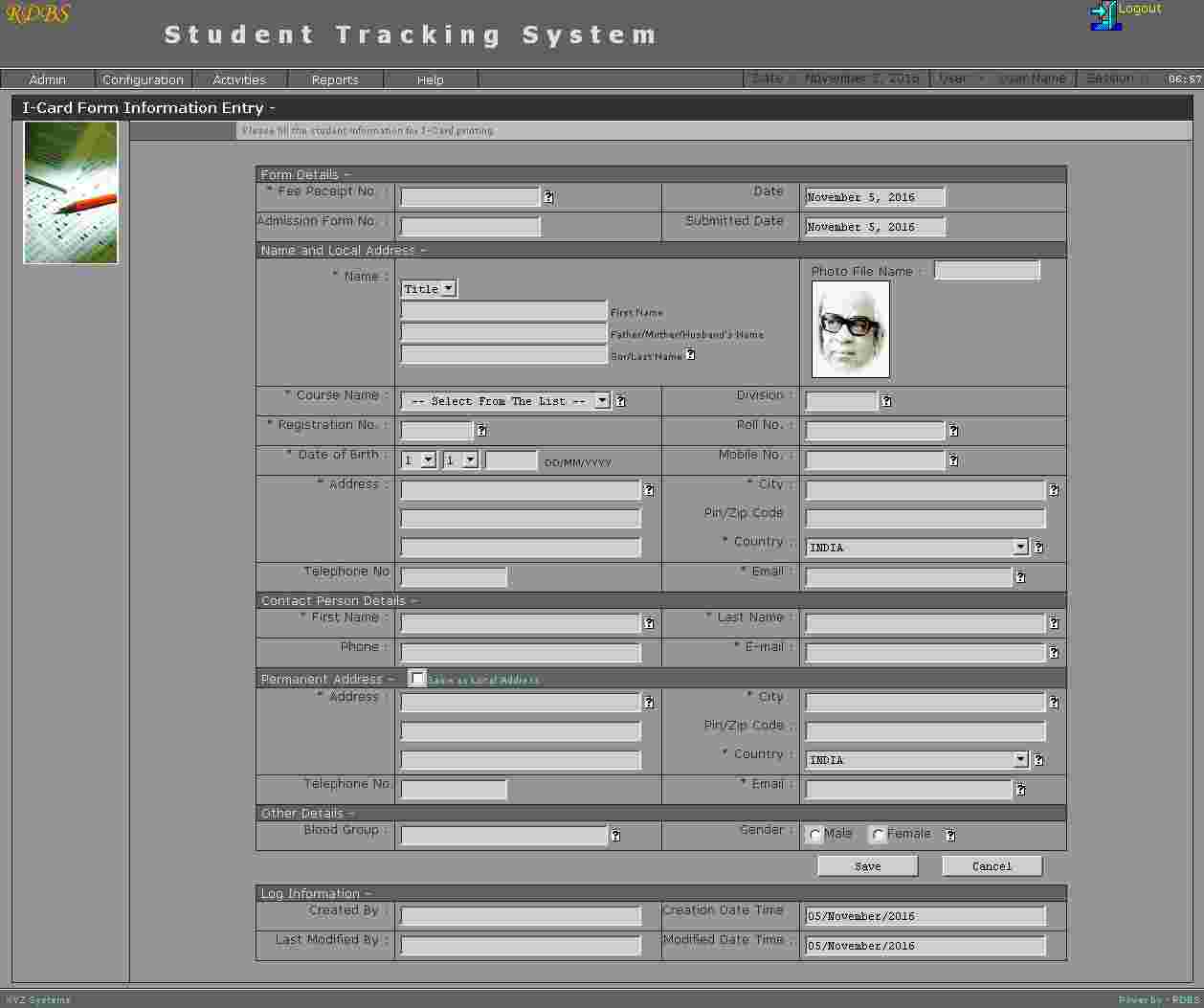Click the Registration No. input field
Image resolution: width=1204 pixels, height=1008 pixels.
pos(436,431)
